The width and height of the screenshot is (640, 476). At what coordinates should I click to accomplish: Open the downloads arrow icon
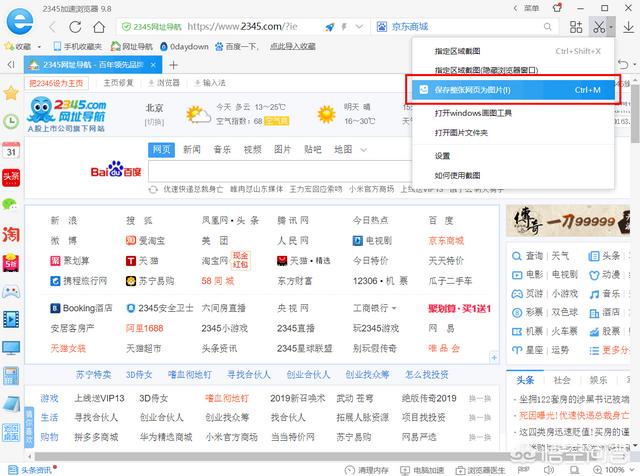629,27
